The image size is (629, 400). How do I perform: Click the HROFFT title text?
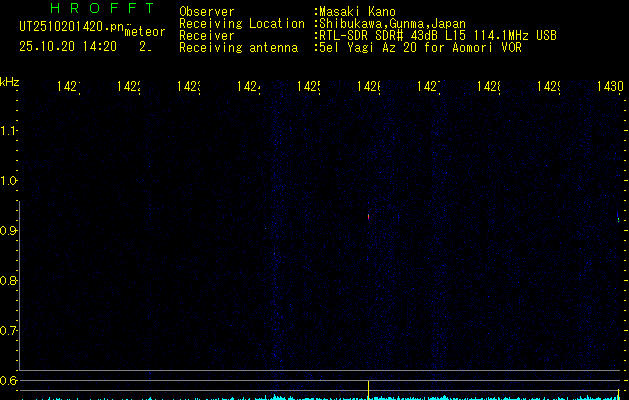coord(102,8)
